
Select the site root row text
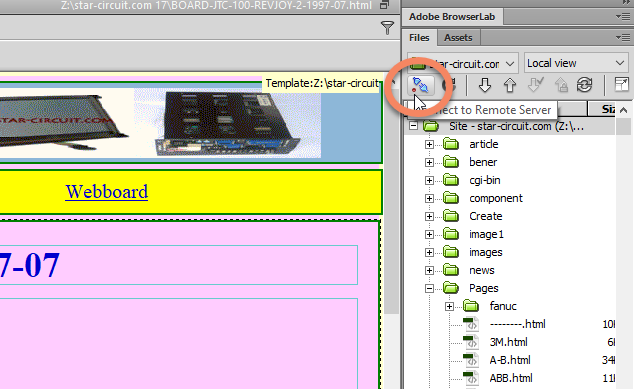pyautogui.click(x=516, y=126)
